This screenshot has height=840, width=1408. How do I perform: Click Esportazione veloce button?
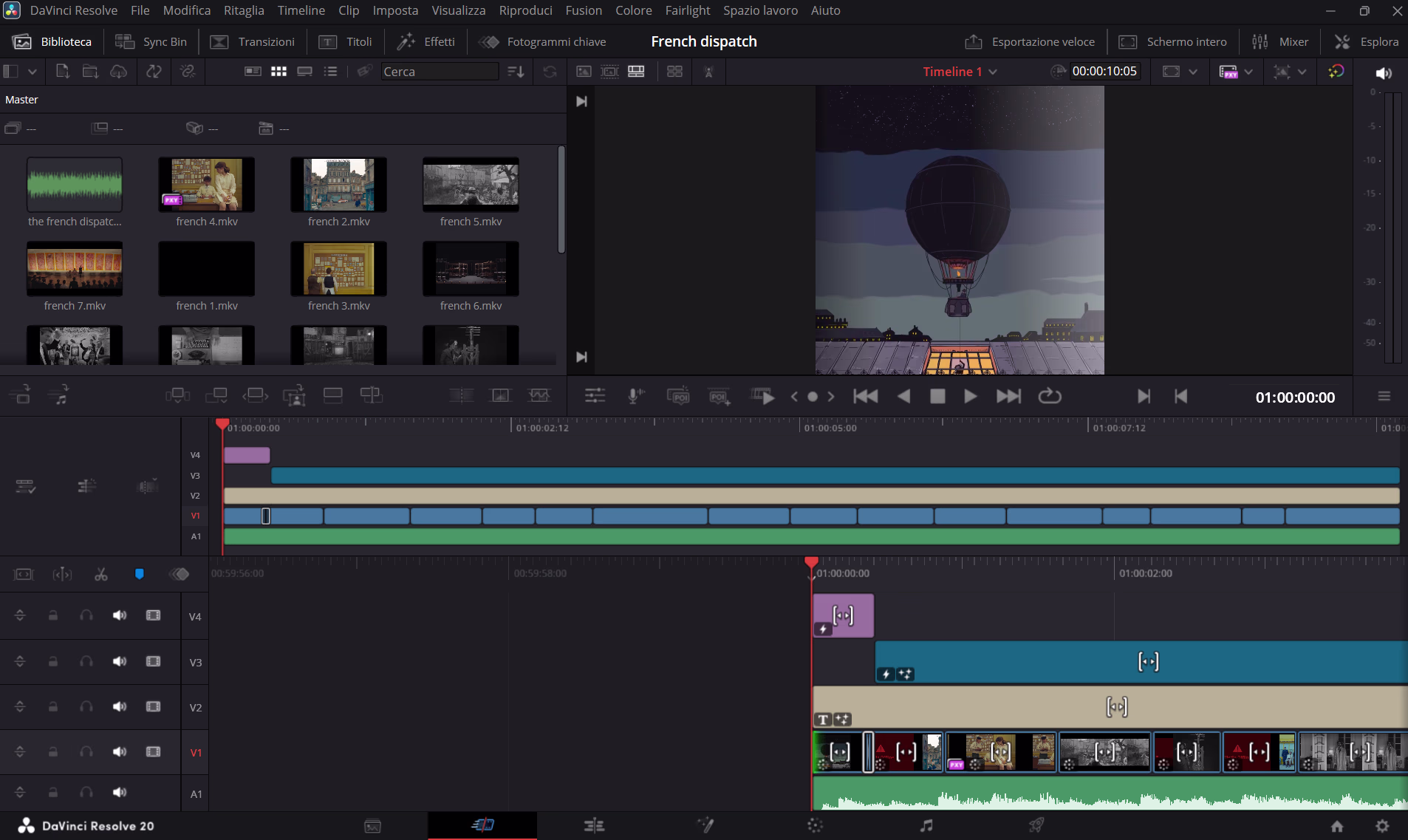1030,42
